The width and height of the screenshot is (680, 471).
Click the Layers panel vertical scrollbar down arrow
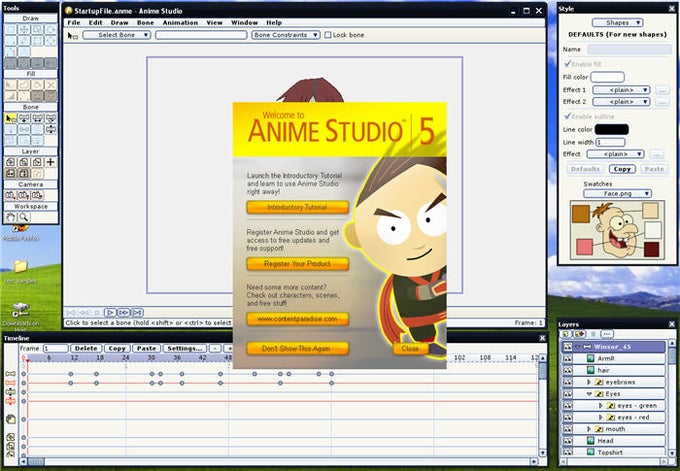(672, 452)
